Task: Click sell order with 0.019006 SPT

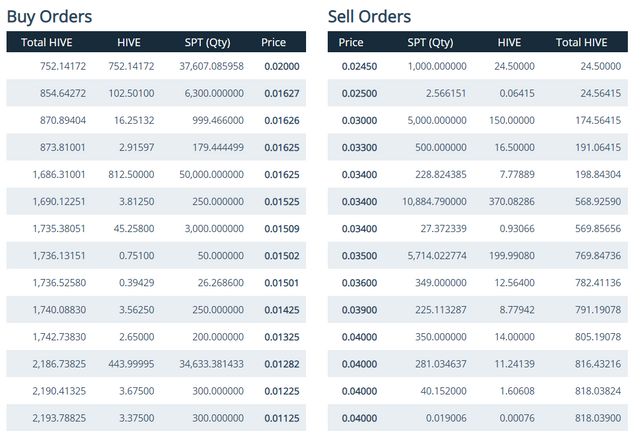Action: (478, 418)
